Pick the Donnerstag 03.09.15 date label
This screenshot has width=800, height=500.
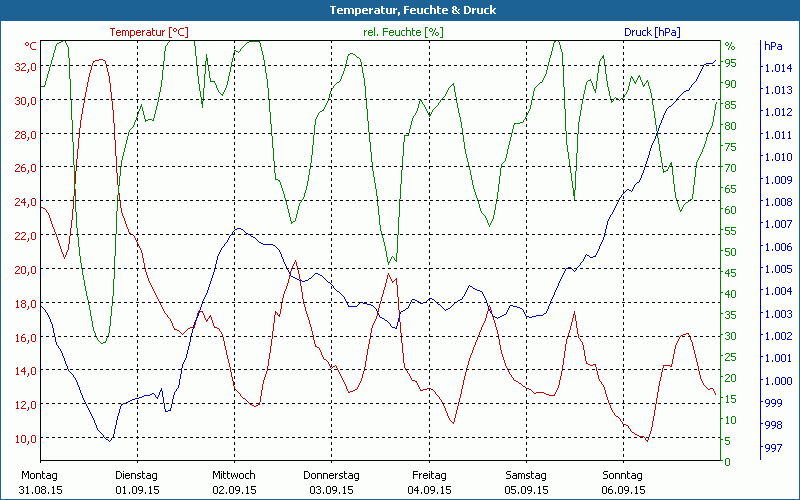point(331,482)
